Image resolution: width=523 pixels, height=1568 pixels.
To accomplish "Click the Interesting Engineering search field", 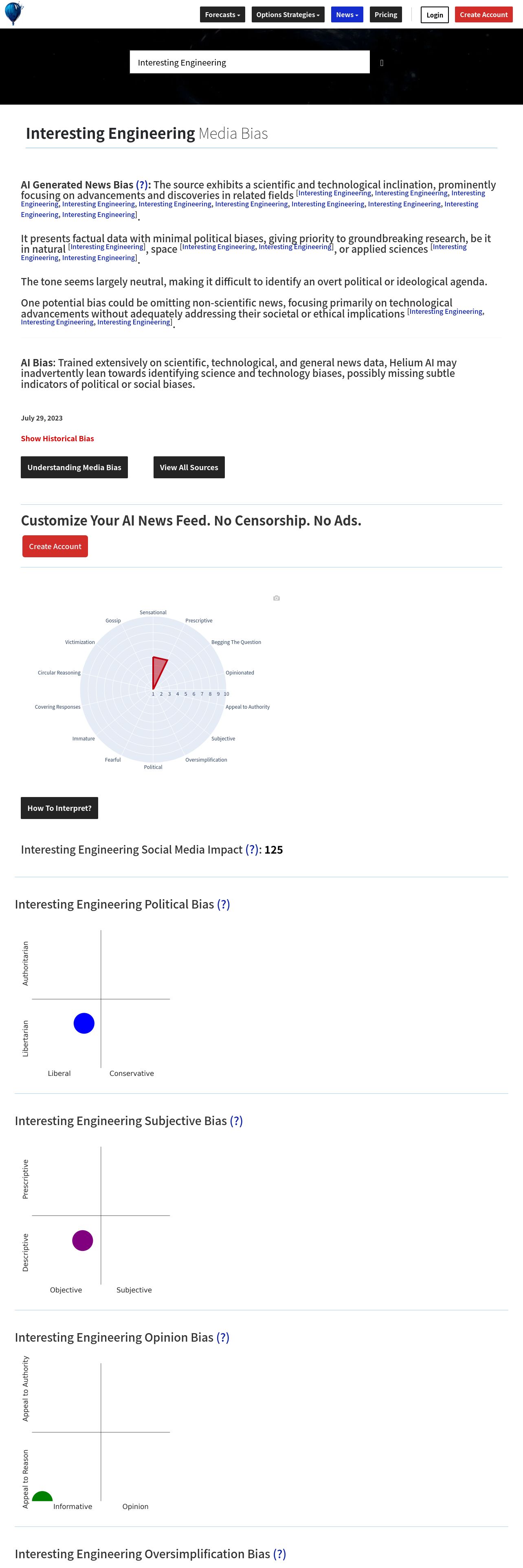I will [250, 62].
